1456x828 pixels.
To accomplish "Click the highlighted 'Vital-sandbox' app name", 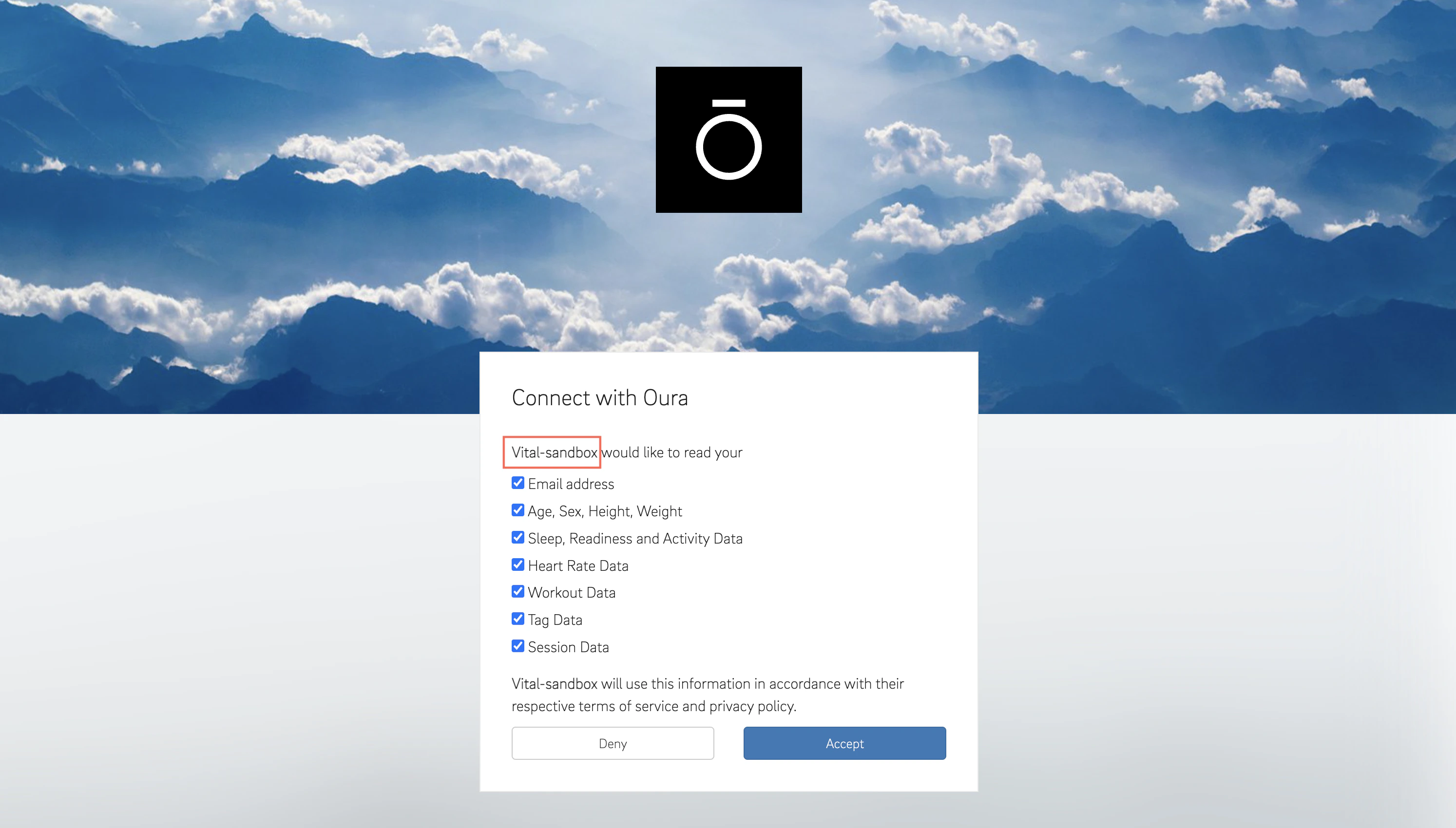I will click(x=554, y=452).
